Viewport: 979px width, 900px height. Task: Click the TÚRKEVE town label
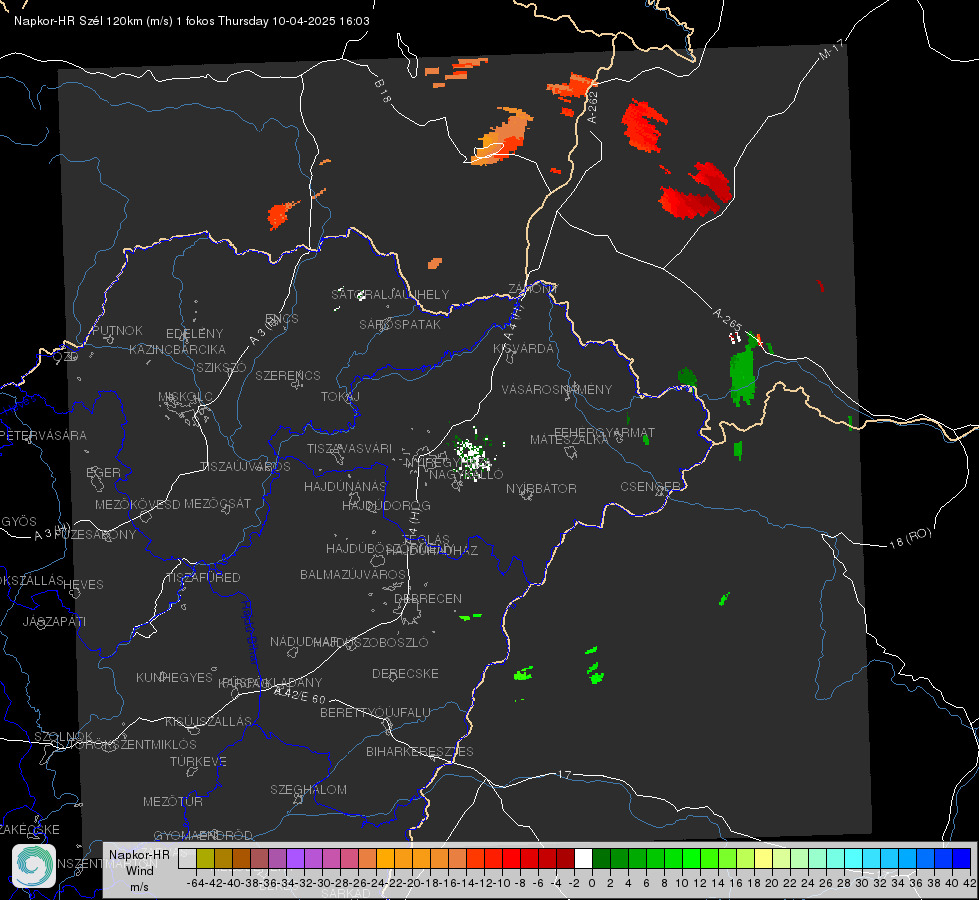[x=199, y=761]
